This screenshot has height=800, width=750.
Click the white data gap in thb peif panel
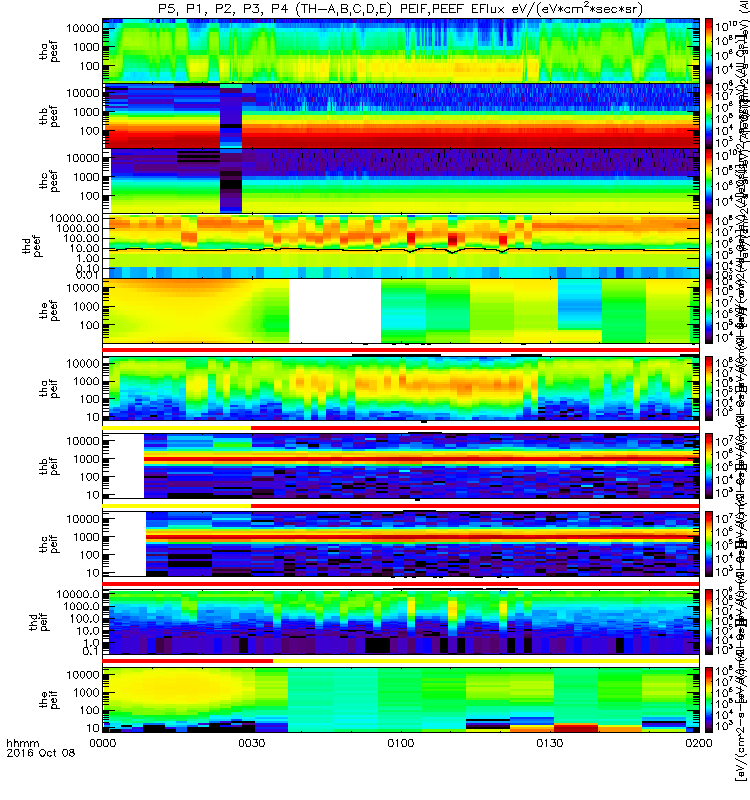[x=123, y=466]
